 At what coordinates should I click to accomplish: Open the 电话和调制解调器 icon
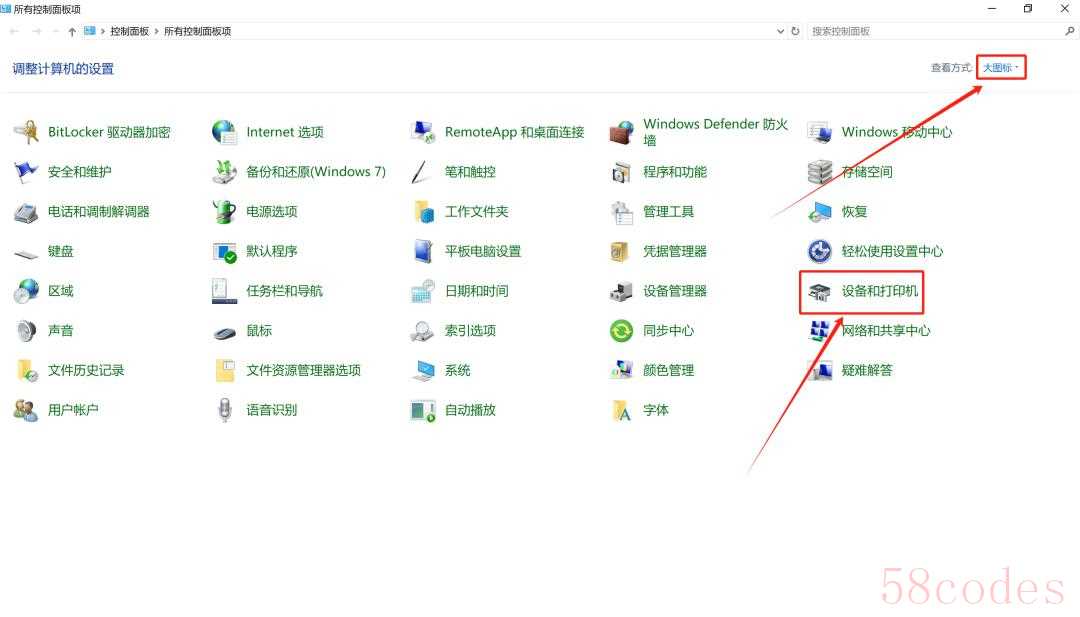click(x=26, y=212)
